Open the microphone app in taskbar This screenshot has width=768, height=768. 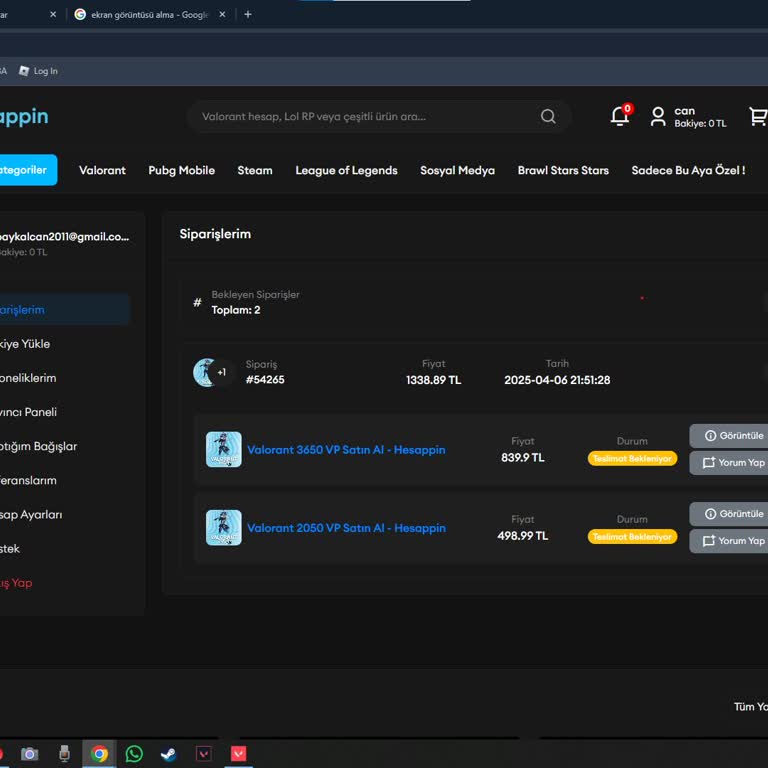64,753
